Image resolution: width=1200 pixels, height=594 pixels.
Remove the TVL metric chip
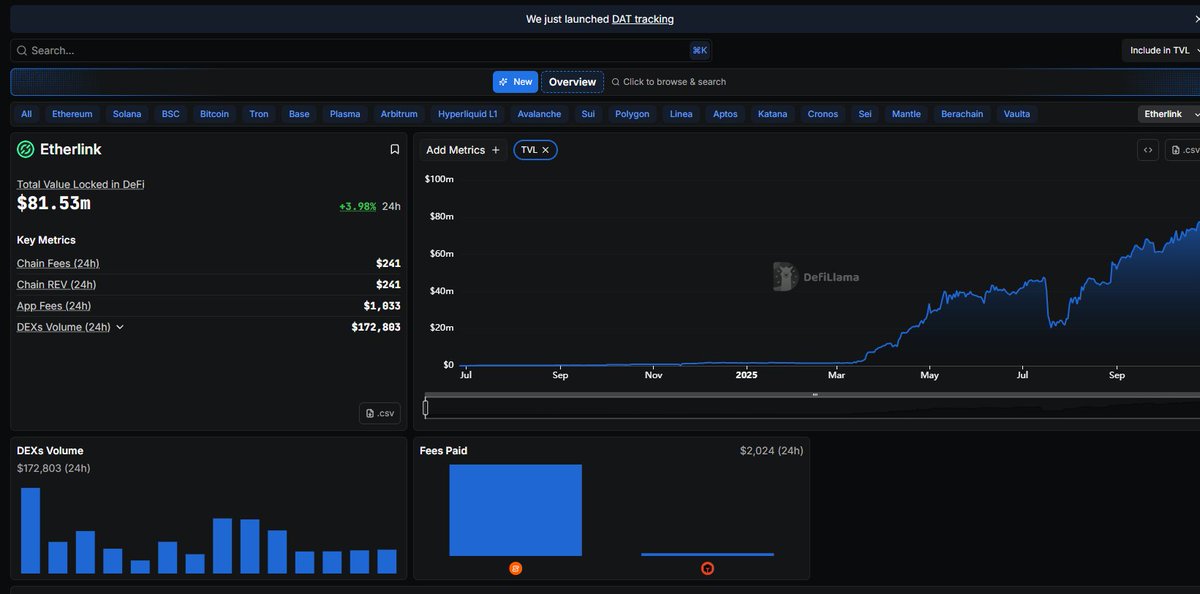point(546,150)
